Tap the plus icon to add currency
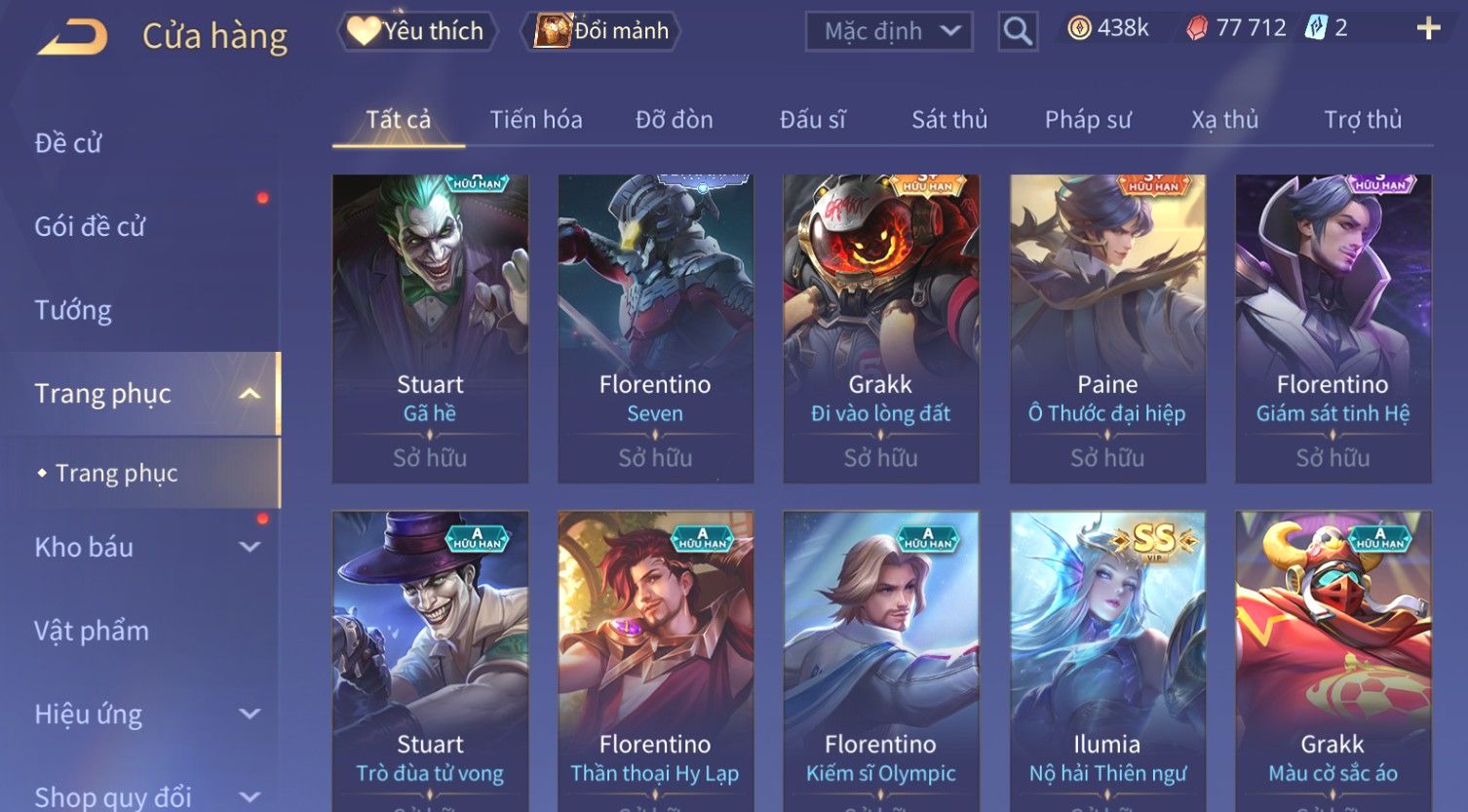 click(1428, 28)
